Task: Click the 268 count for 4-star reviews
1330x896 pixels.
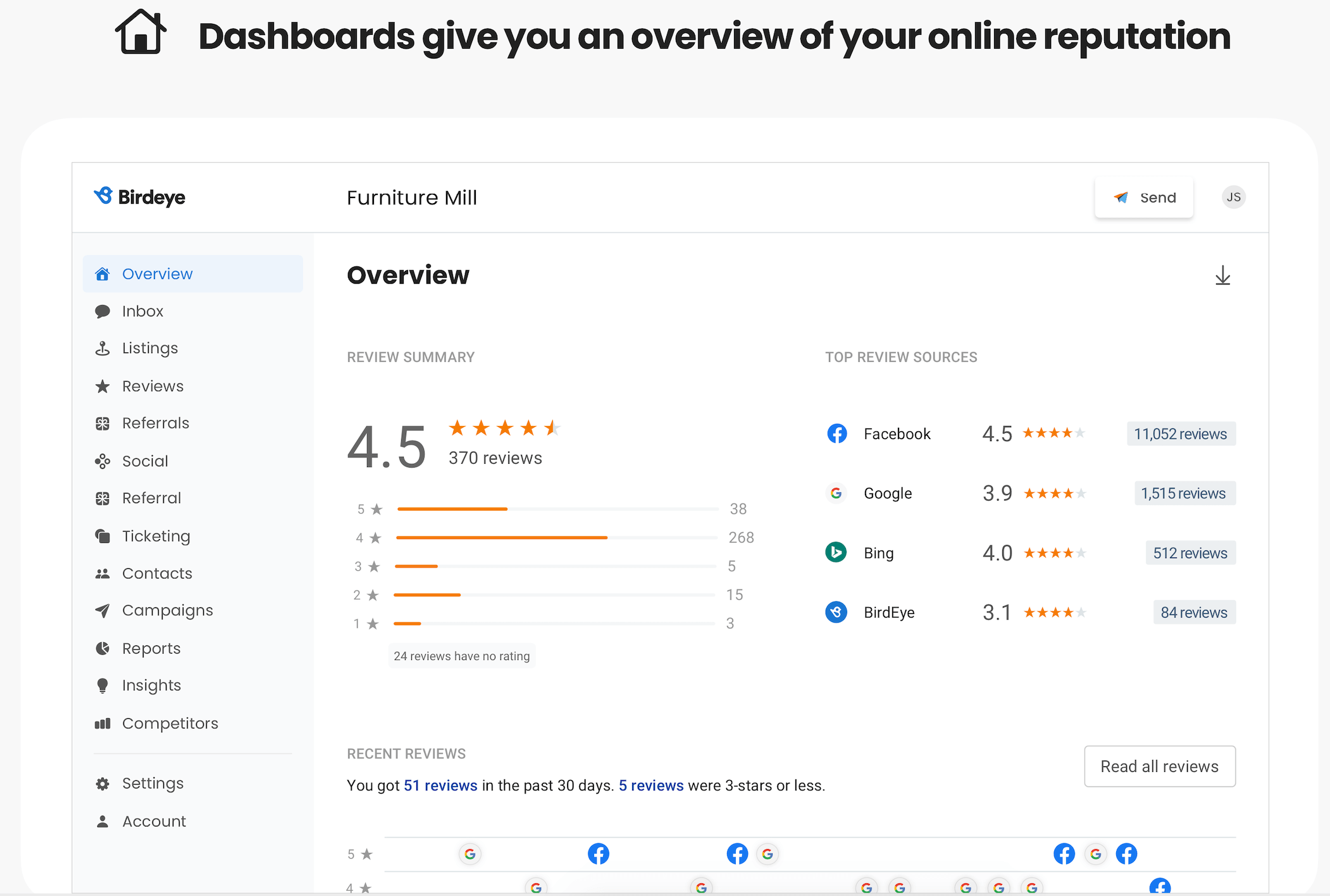Action: [741, 538]
